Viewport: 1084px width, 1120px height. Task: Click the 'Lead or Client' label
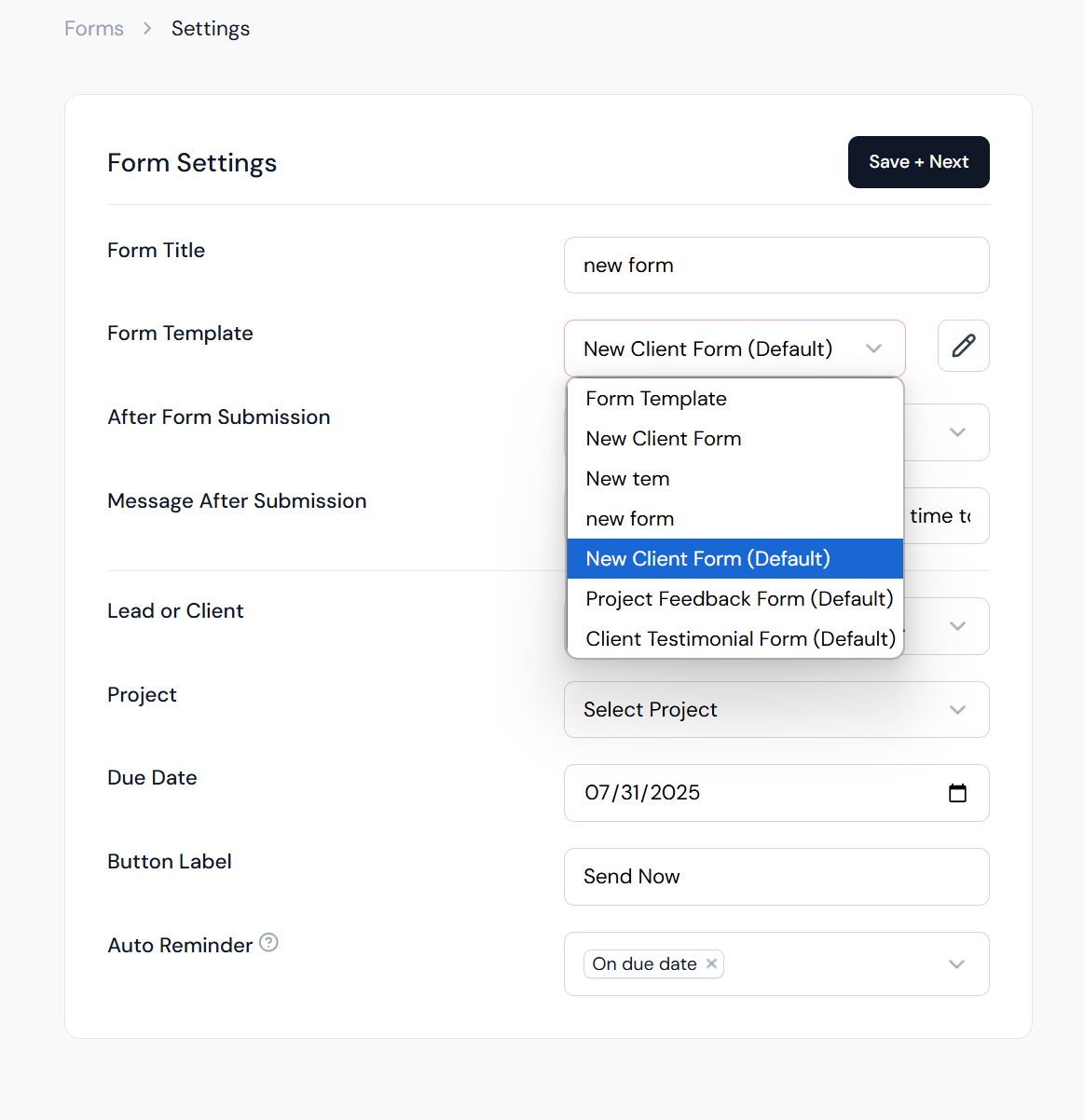click(175, 611)
